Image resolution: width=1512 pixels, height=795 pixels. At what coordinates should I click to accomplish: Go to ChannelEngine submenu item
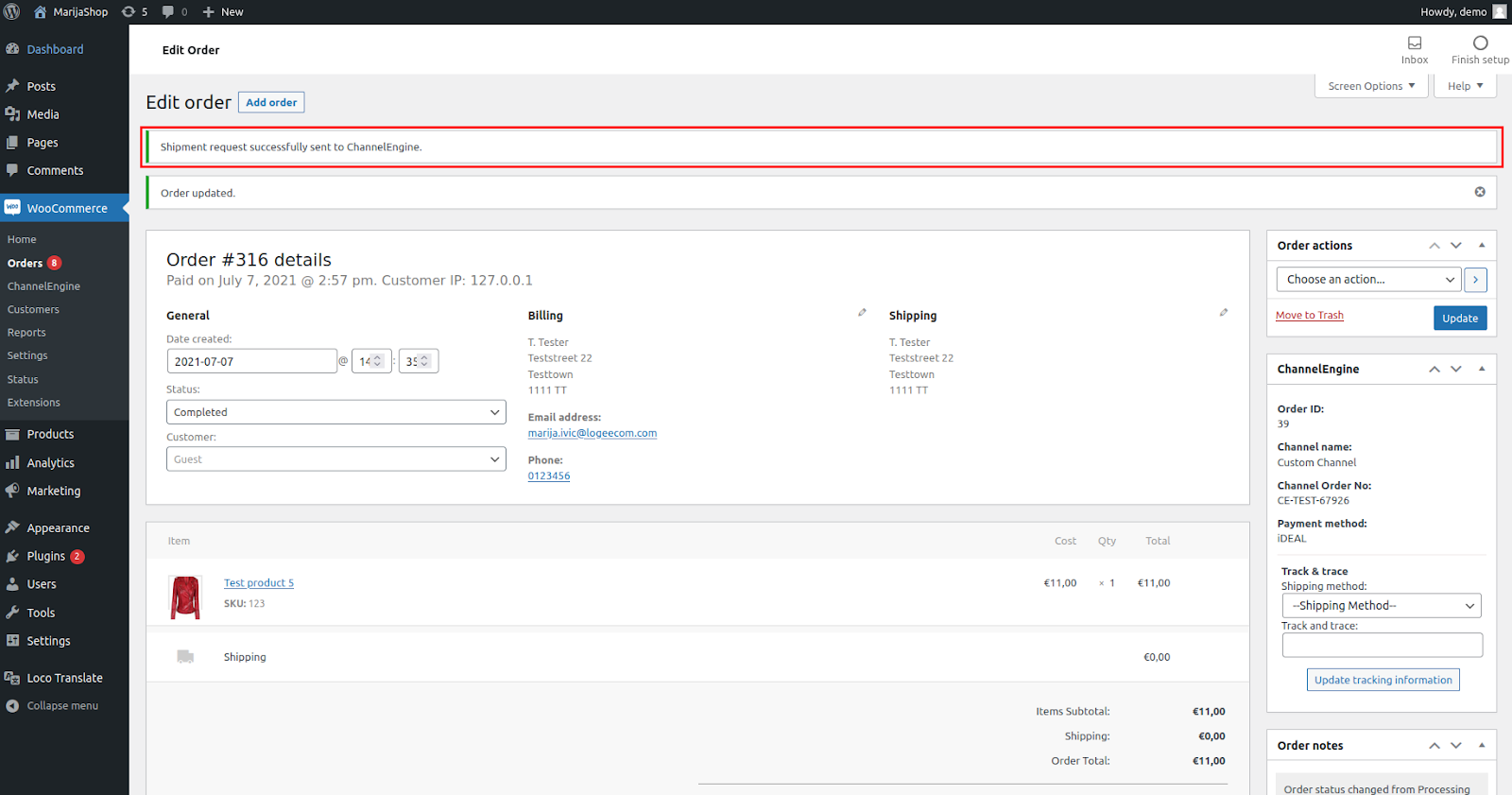(43, 286)
